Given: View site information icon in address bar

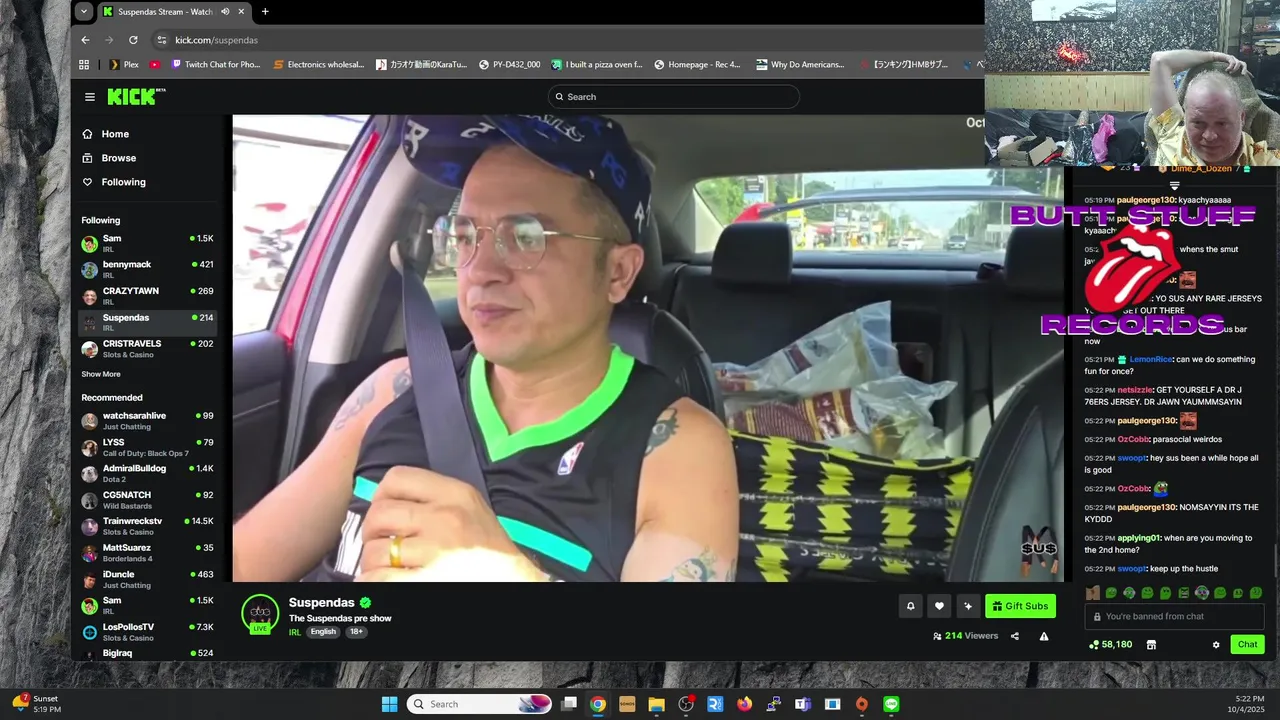Looking at the screenshot, I should pyautogui.click(x=162, y=40).
